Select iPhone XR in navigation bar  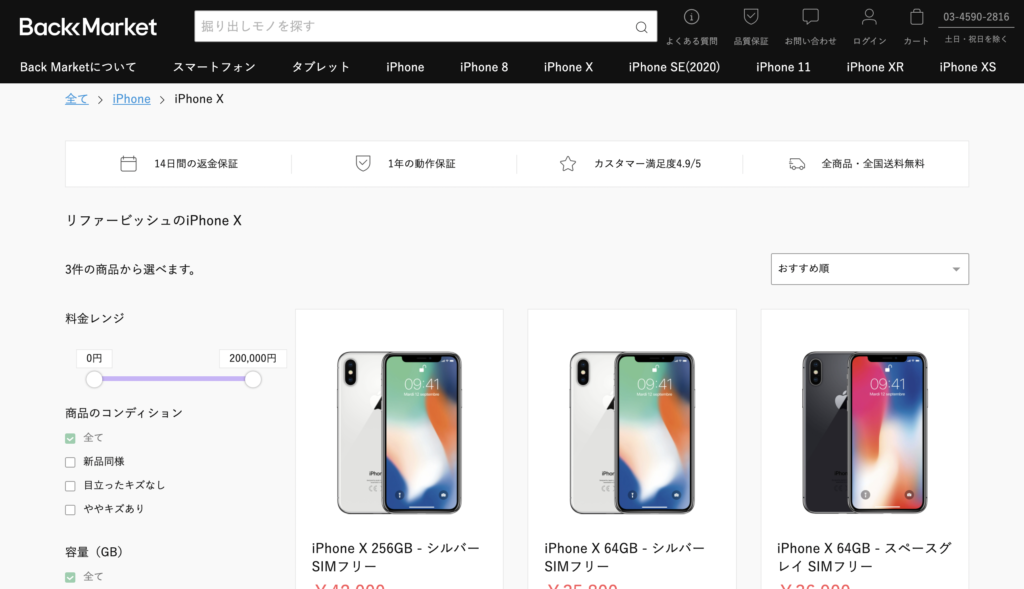[875, 67]
